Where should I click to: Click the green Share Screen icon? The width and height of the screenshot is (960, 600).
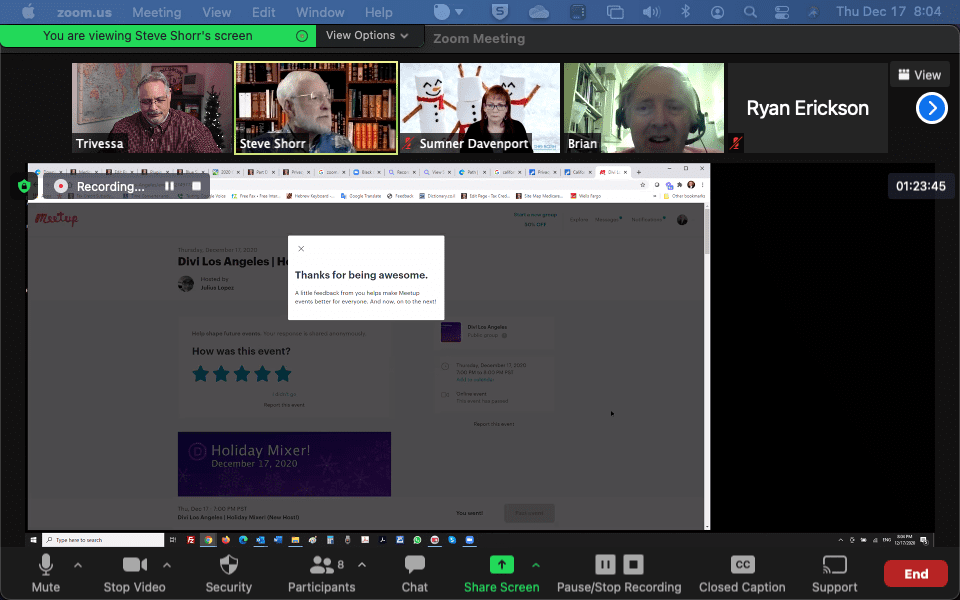pos(502,565)
